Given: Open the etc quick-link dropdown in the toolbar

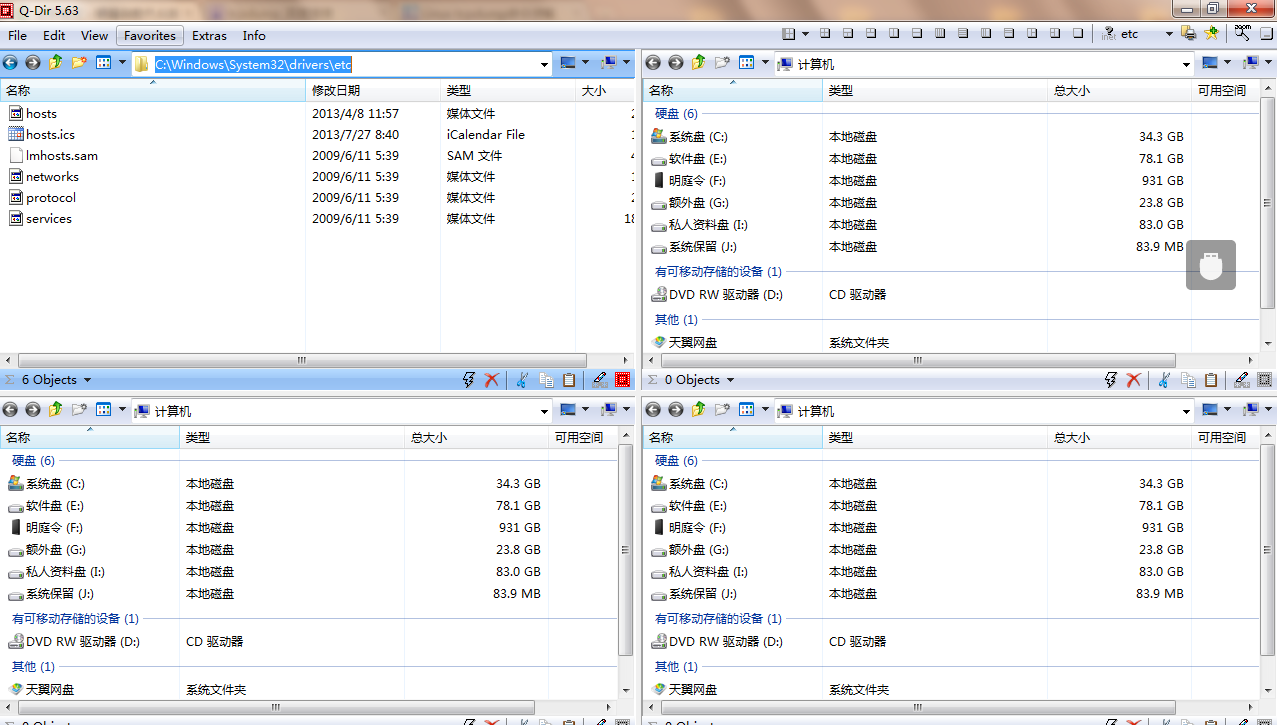Looking at the screenshot, I should pos(1168,34).
